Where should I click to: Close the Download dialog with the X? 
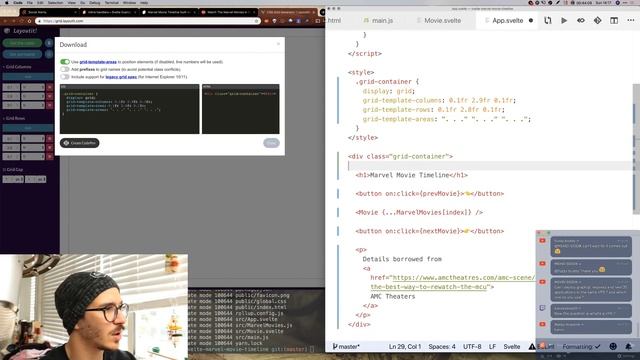278,44
